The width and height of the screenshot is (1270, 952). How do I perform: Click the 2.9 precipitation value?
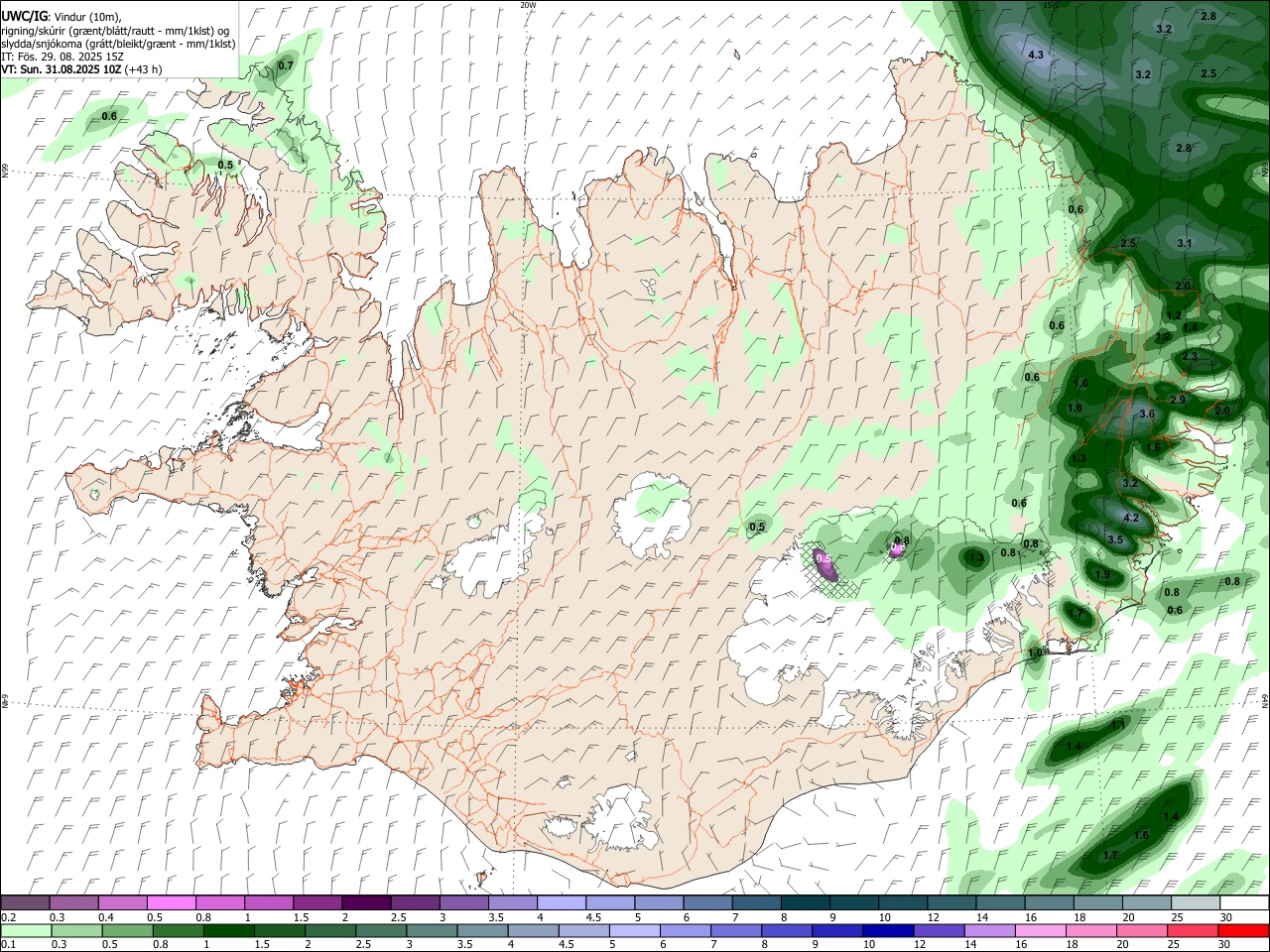coord(1178,400)
